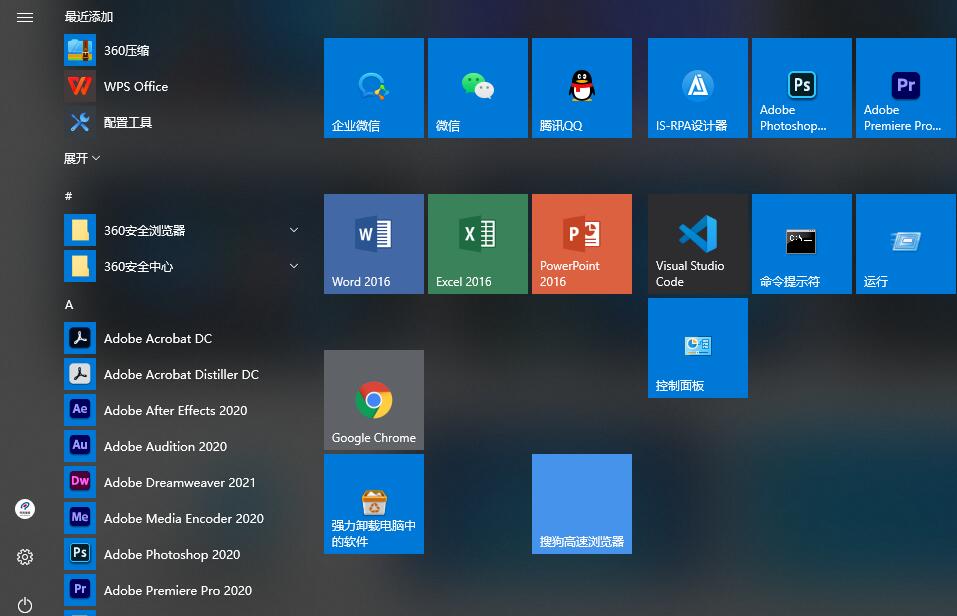Launch the Word 2016 tile
Image resolution: width=957 pixels, height=616 pixels.
pyautogui.click(x=374, y=244)
